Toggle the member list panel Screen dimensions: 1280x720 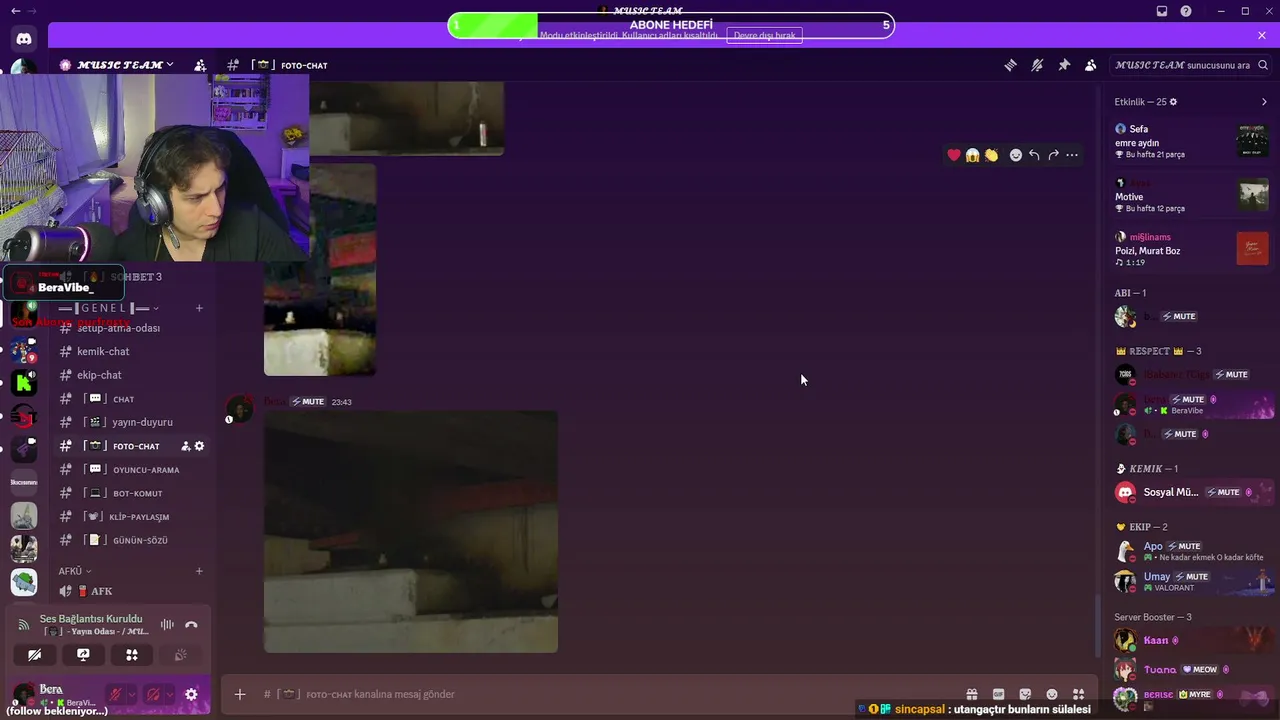[1090, 65]
